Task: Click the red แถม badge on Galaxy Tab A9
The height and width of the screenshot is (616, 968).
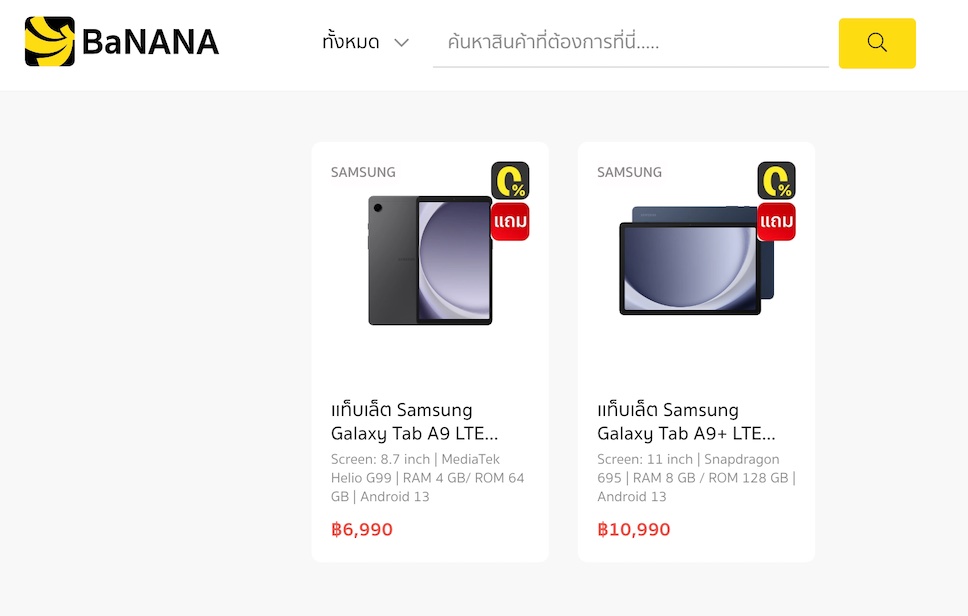Action: click(510, 221)
